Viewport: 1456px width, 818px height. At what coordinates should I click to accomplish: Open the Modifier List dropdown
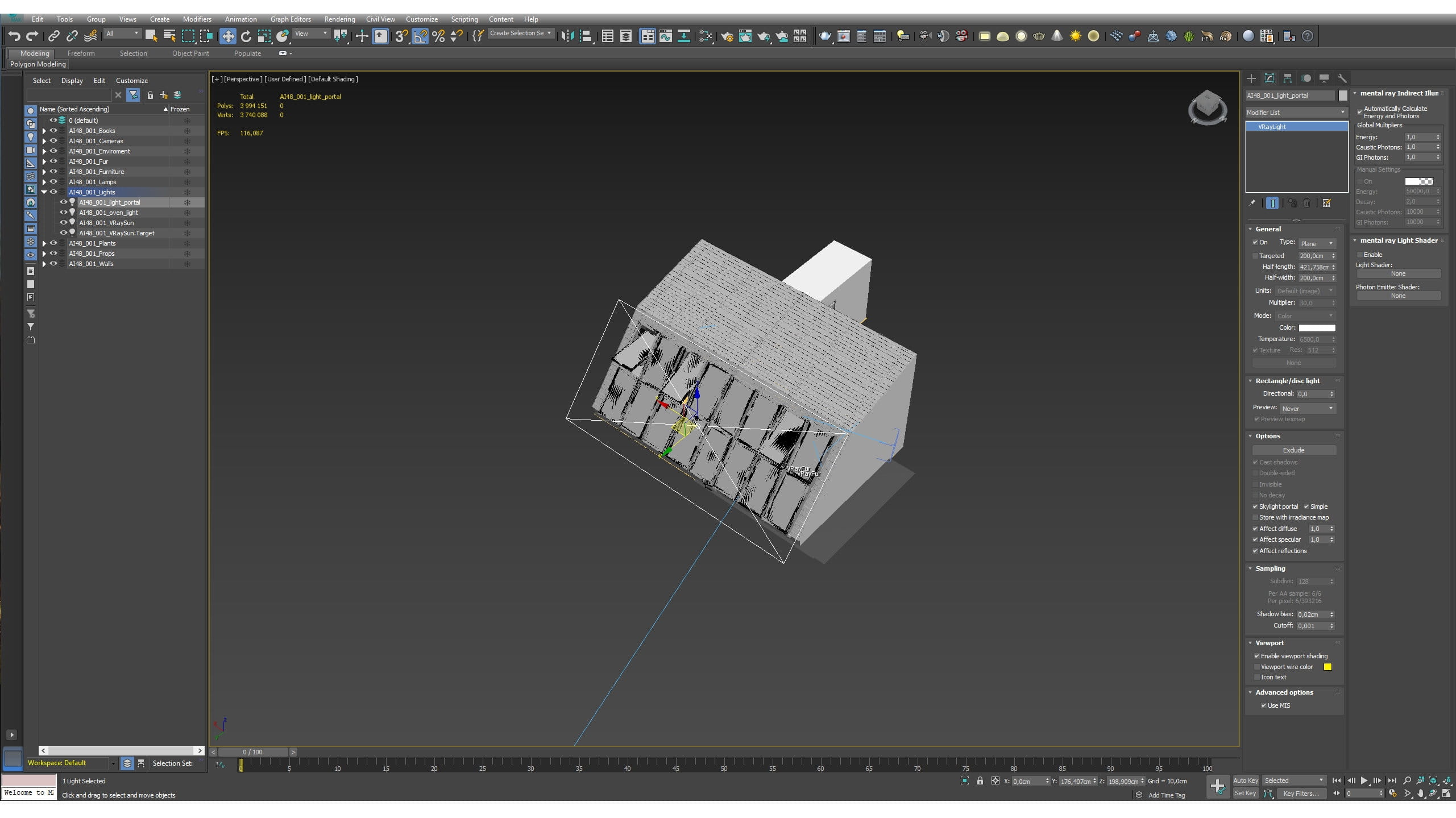click(1296, 113)
